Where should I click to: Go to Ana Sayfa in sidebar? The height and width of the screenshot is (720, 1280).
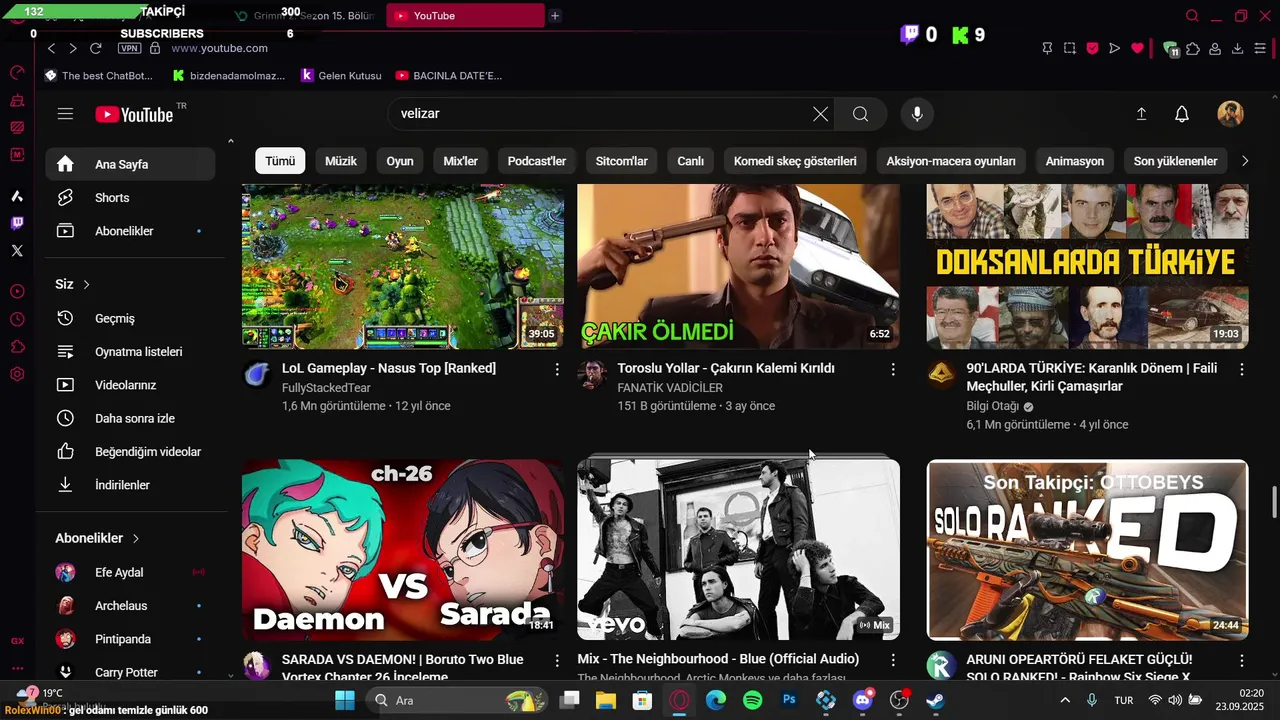pos(130,164)
